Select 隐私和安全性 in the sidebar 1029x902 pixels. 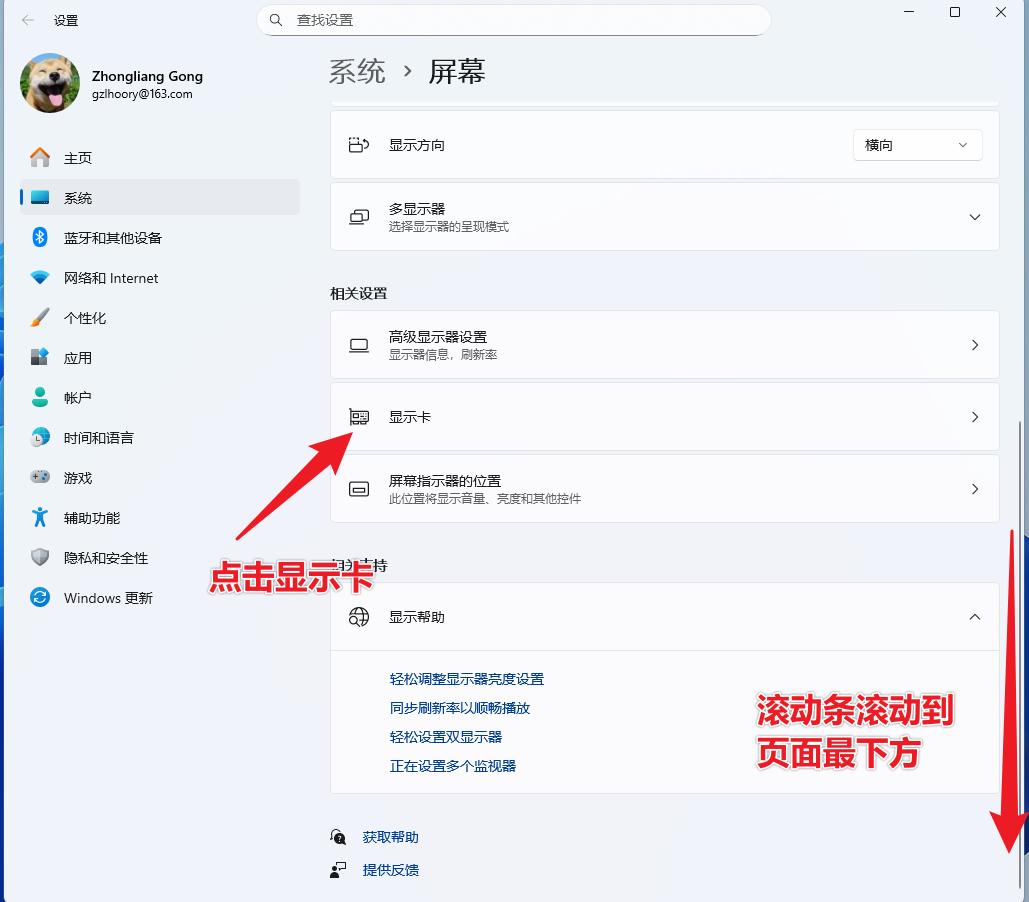click(106, 558)
